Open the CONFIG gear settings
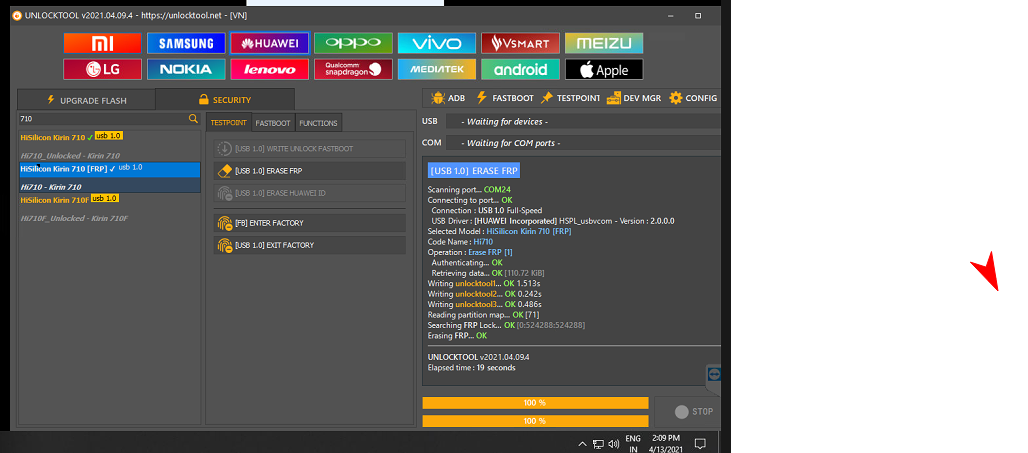Image resolution: width=1028 pixels, height=453 pixels. 693,98
